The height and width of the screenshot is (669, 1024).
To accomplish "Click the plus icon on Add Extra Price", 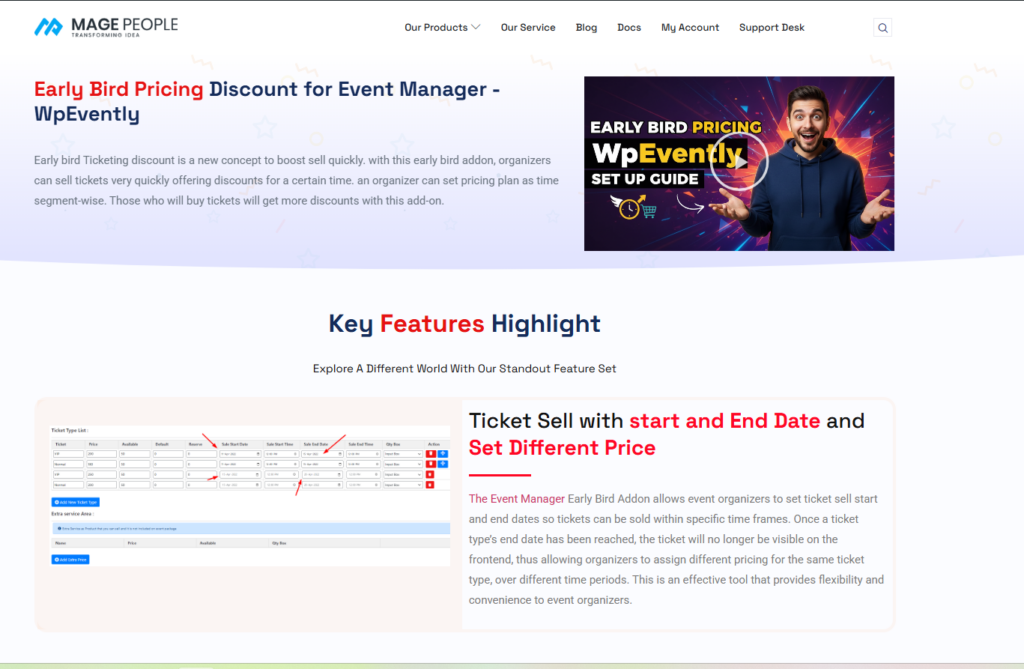I will coord(56,558).
